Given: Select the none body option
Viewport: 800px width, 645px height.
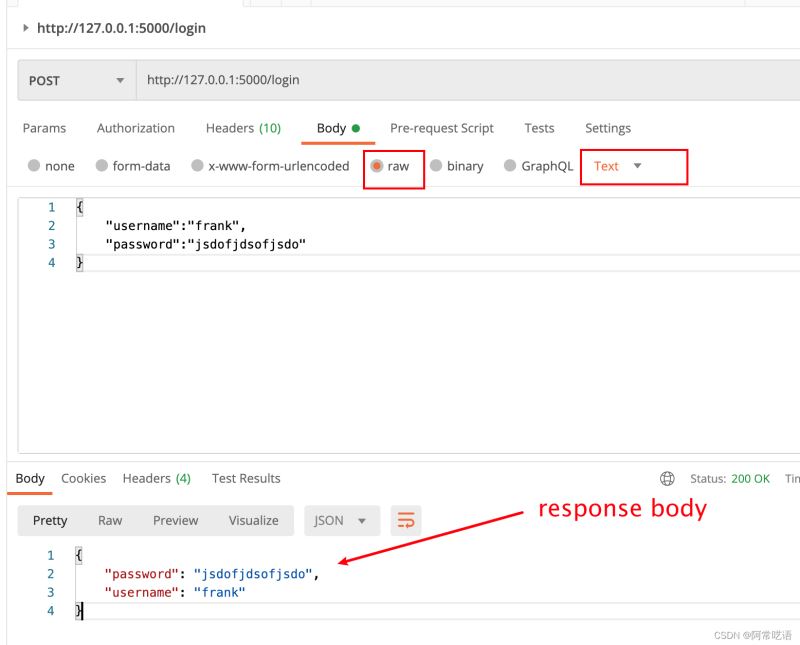Looking at the screenshot, I should pos(34,166).
